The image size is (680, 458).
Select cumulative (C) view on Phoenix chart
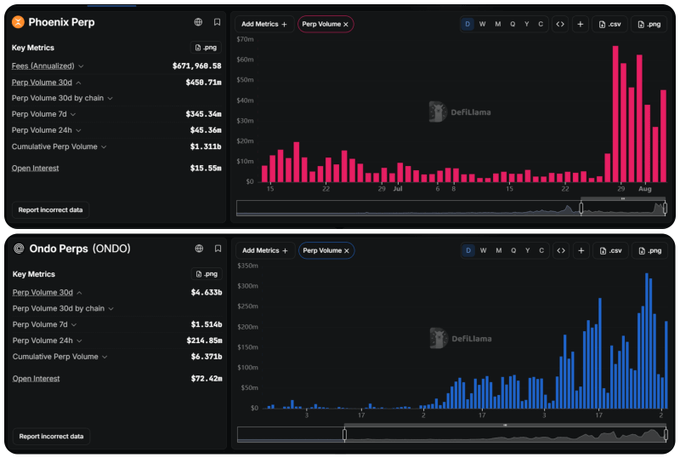click(x=540, y=24)
